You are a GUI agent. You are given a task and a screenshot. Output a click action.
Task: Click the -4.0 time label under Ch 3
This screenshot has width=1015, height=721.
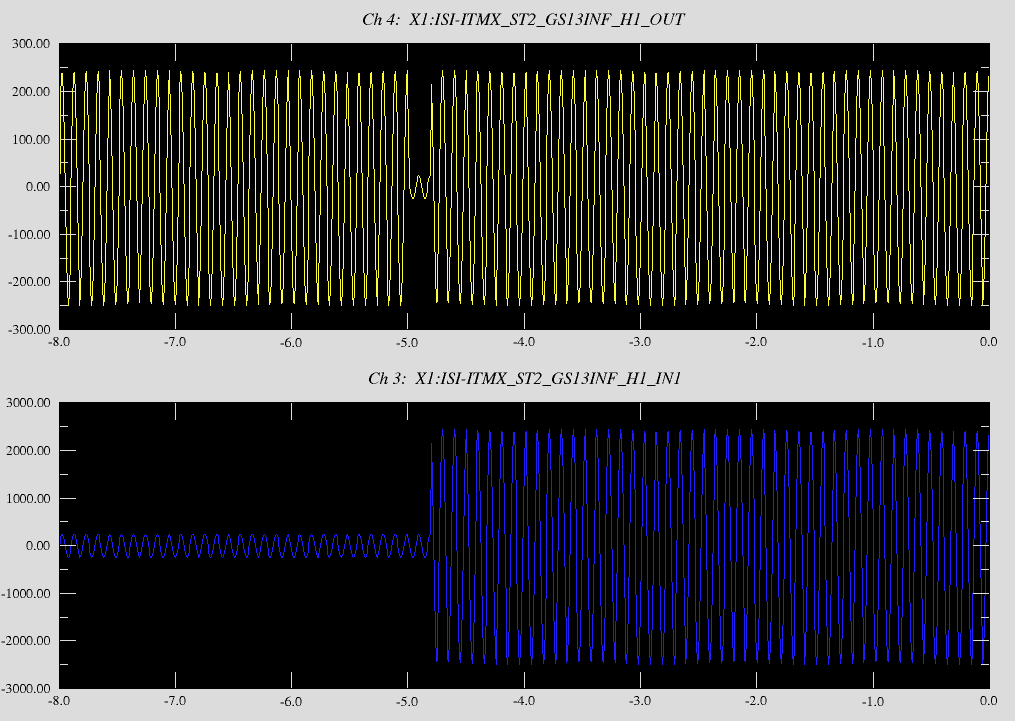[x=524, y=701]
